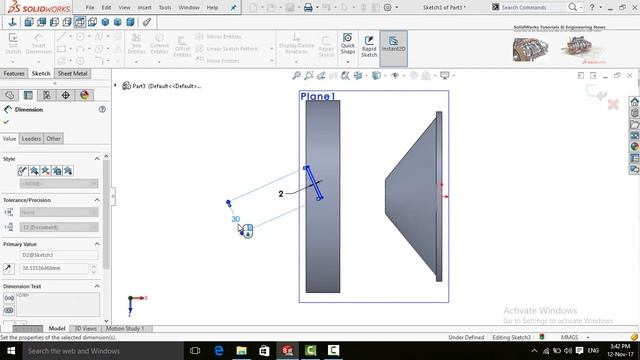Screen dimensions: 640x360
Task: Open the Edit menu
Action: tap(107, 7)
